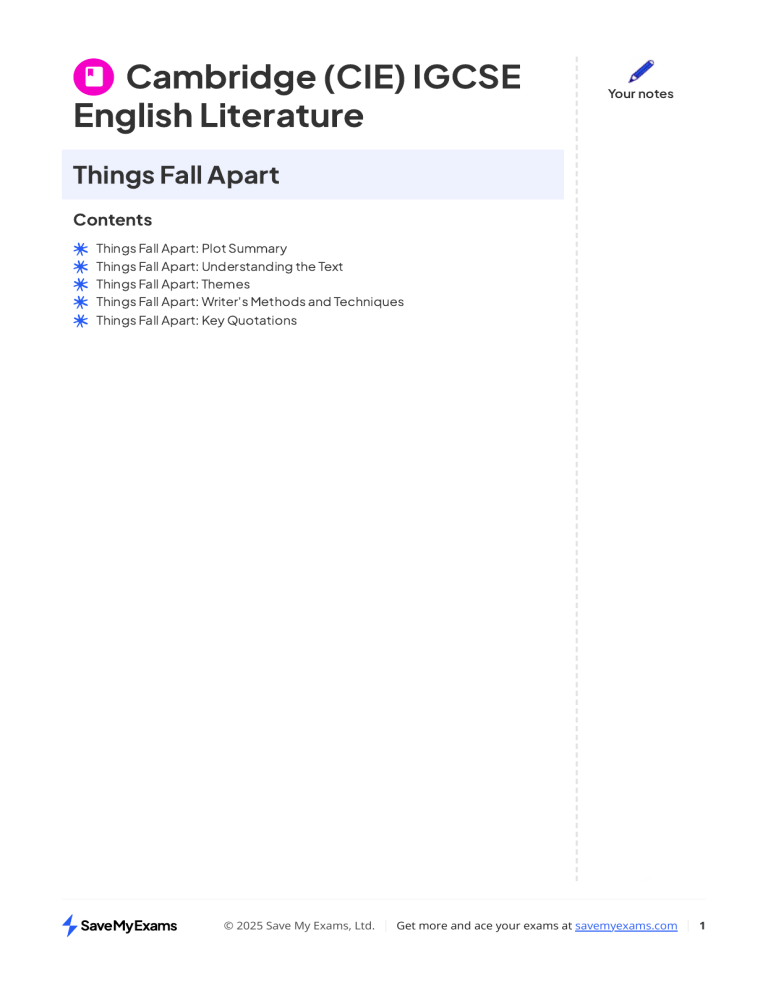The image size is (768, 994).
Task: Click the Cambridge (CIE) IGCSE English Literature title
Action: (297, 96)
